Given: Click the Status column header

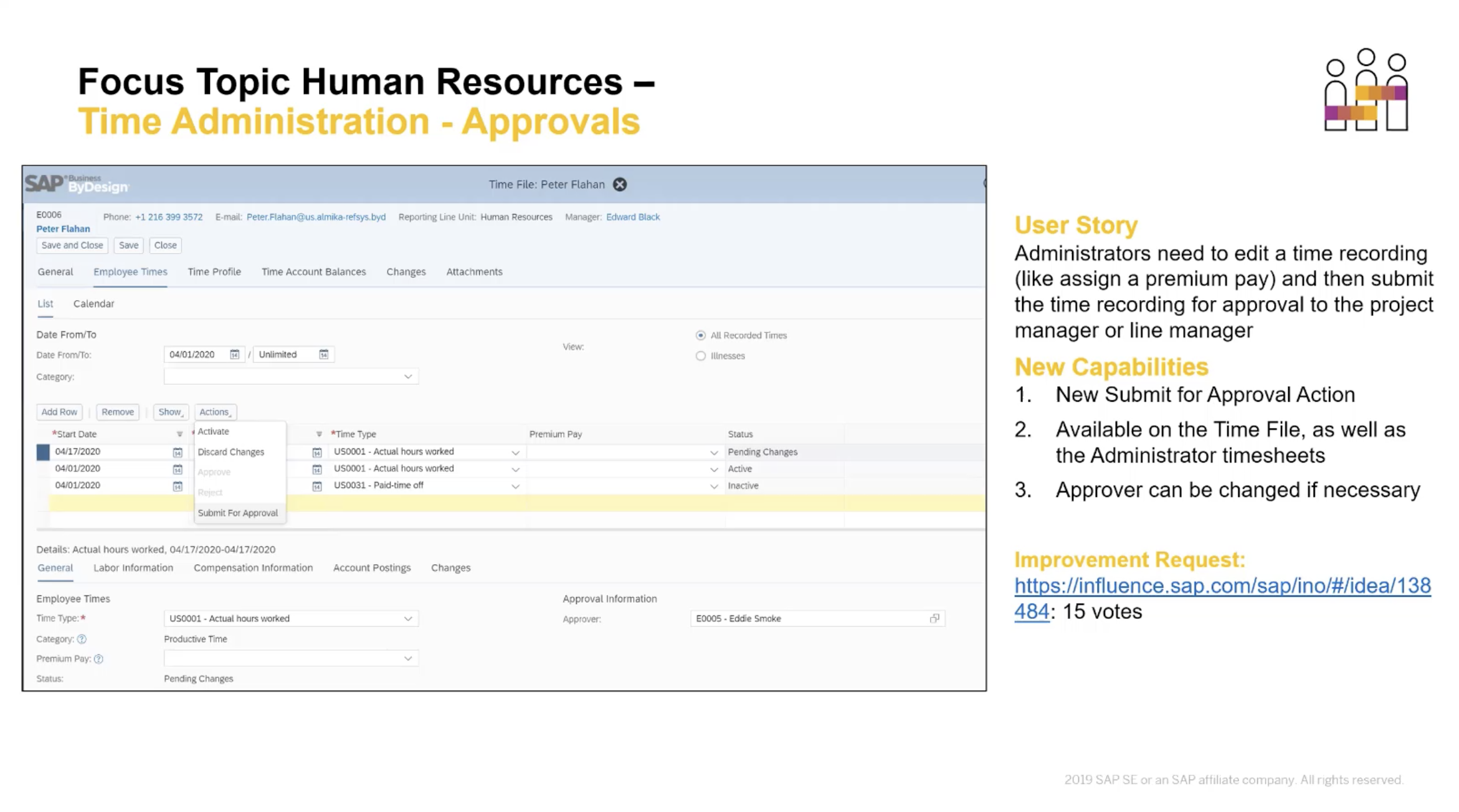Looking at the screenshot, I should (x=740, y=434).
